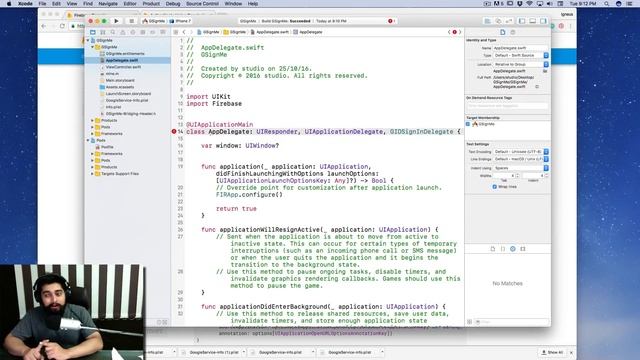Viewport: 640px width, 360px height.
Task: Open the Text Encoding dropdown
Action: (521, 151)
